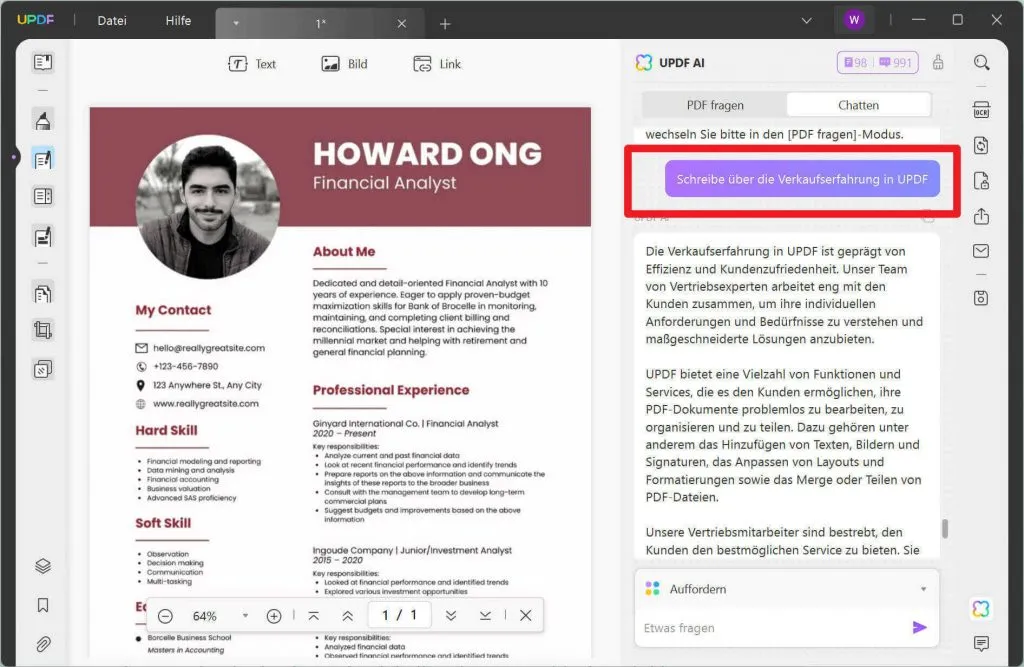Expand the Auffordern prompt dropdown
Image resolution: width=1024 pixels, height=667 pixels.
point(923,589)
